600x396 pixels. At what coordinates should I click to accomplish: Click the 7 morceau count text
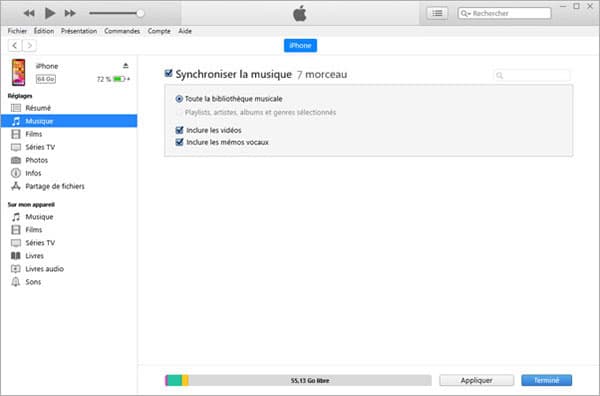click(322, 74)
